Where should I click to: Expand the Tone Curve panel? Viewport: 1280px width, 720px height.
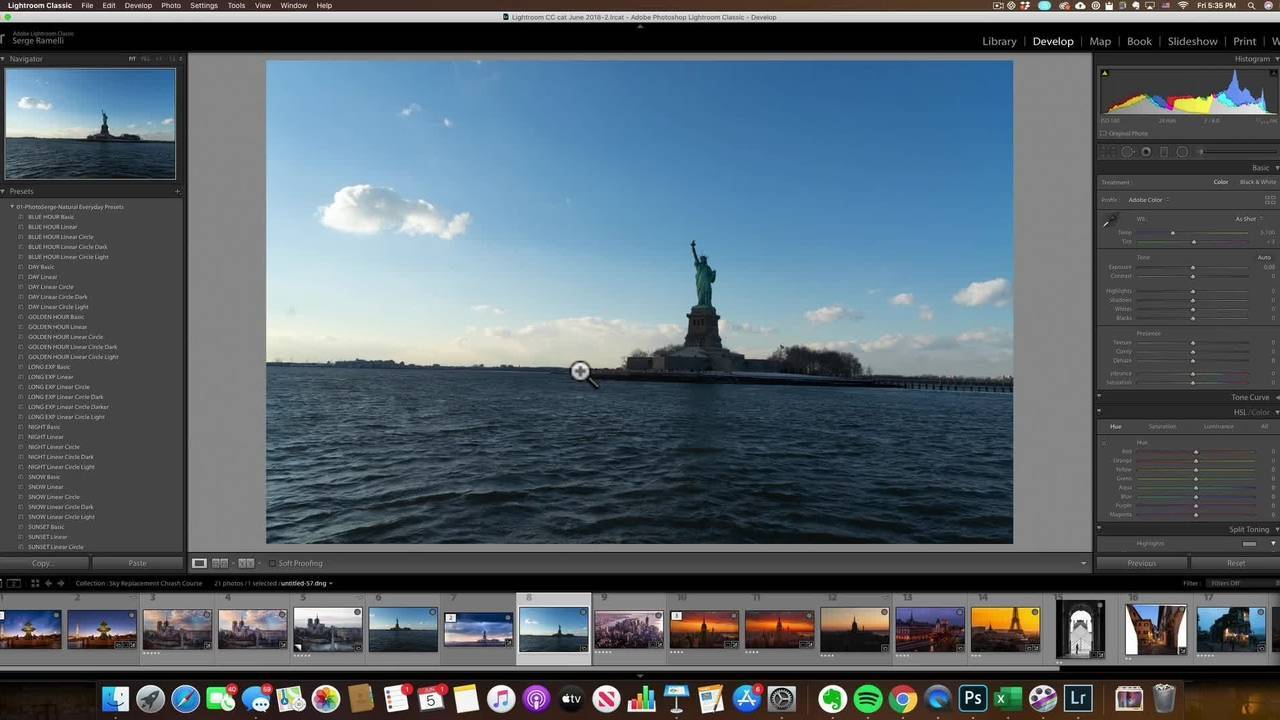click(x=1276, y=397)
